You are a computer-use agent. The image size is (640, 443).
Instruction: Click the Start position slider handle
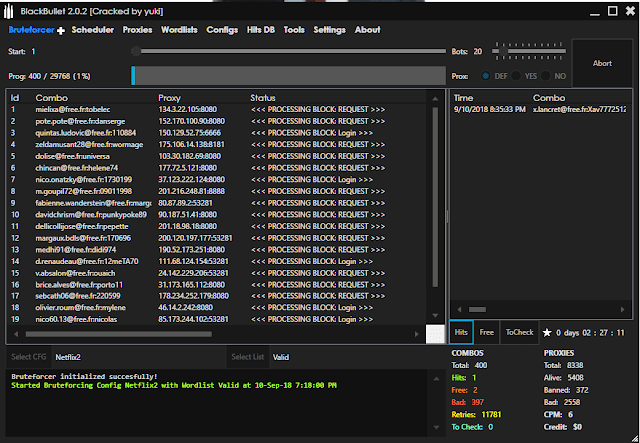[x=136, y=51]
